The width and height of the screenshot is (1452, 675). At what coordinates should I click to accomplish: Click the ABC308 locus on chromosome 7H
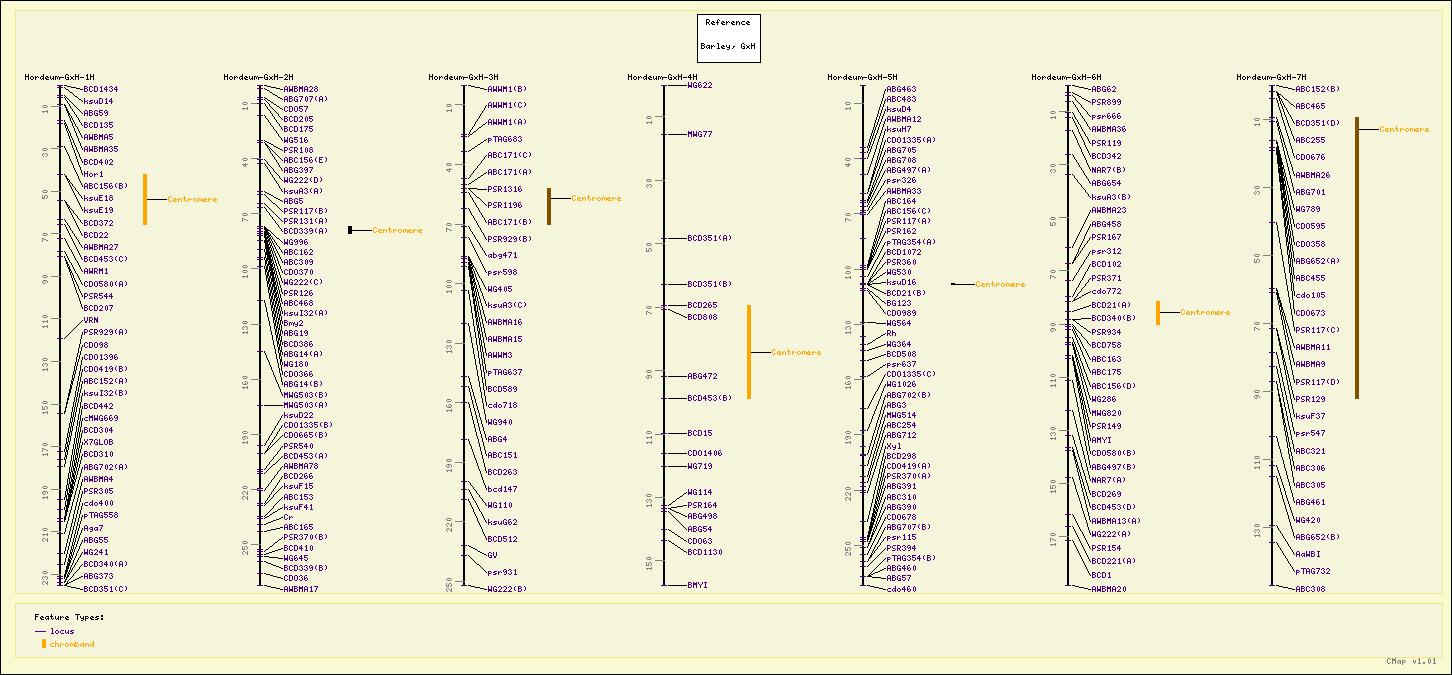click(1310, 589)
